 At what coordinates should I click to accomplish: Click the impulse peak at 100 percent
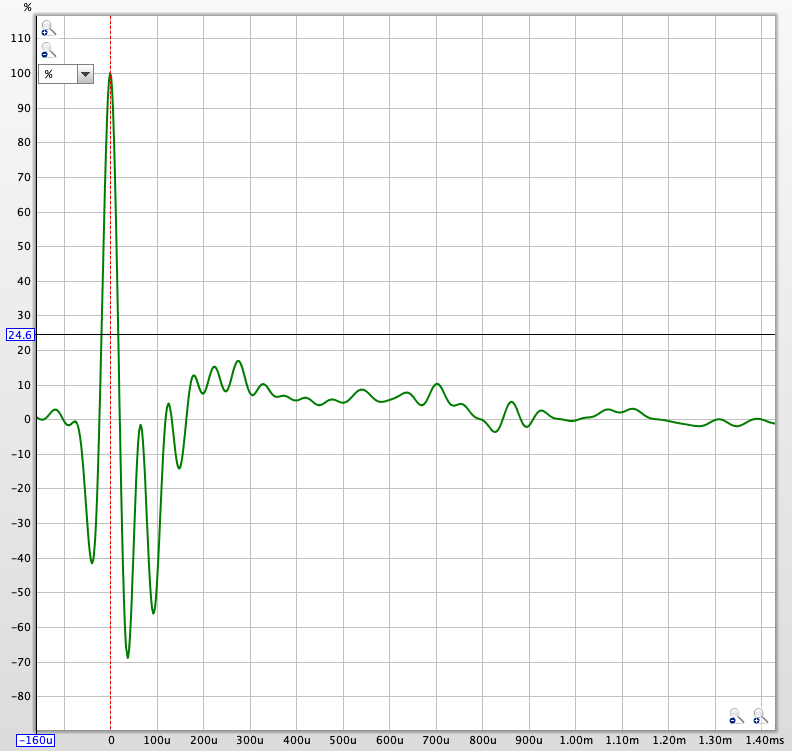pyautogui.click(x=110, y=73)
